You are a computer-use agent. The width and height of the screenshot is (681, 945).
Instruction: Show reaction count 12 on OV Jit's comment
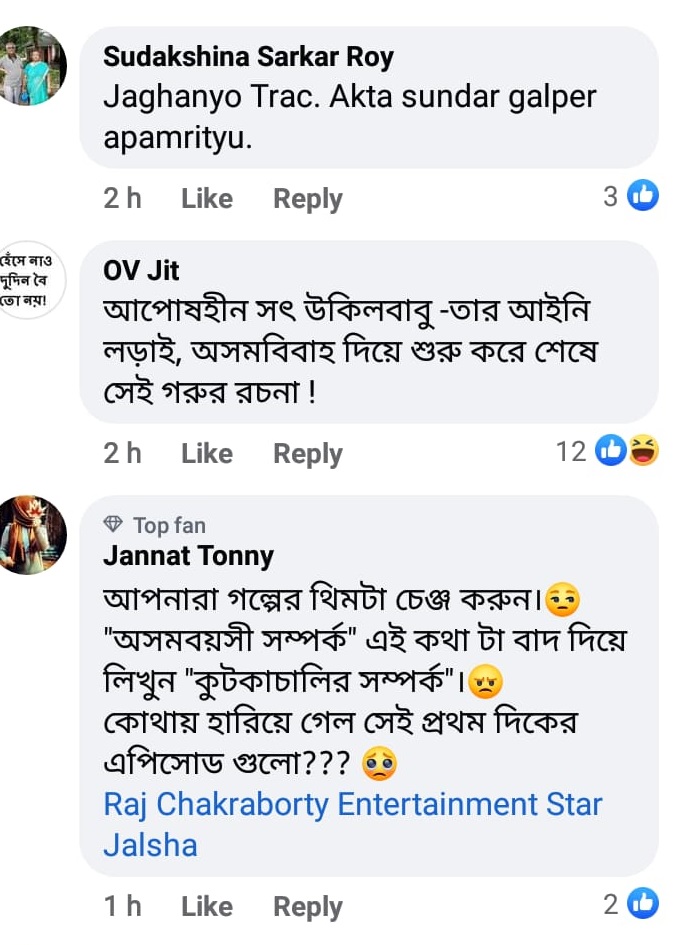[571, 452]
